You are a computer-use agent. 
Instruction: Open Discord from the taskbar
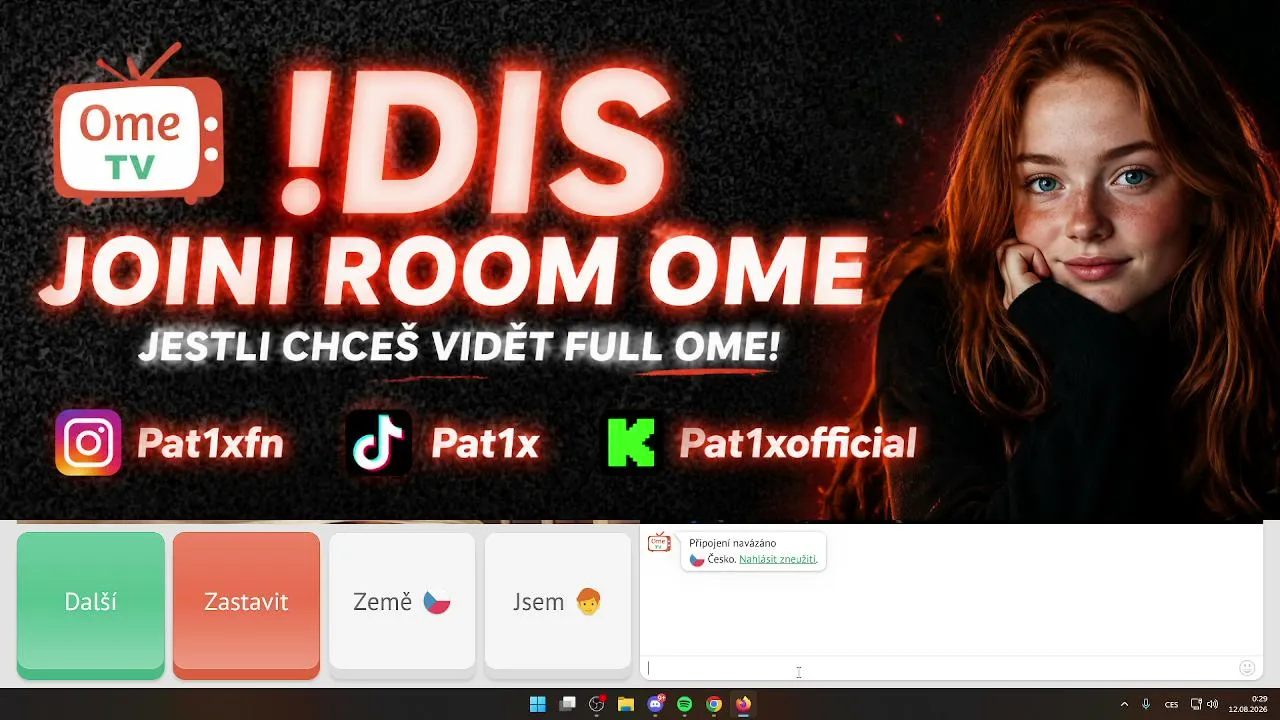click(x=656, y=704)
